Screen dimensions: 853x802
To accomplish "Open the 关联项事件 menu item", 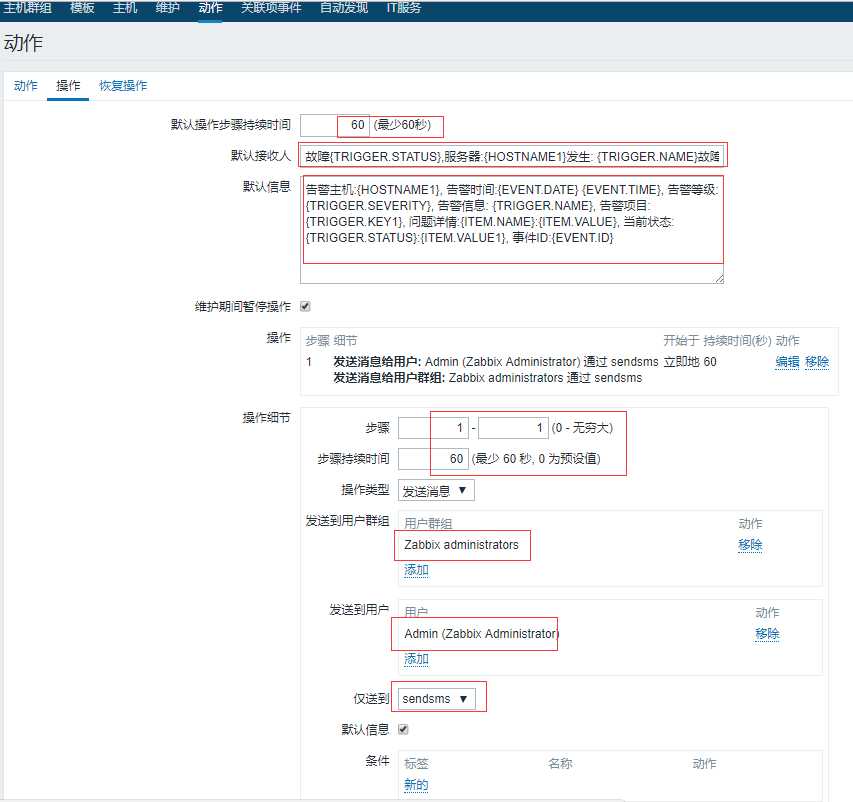I will point(271,8).
